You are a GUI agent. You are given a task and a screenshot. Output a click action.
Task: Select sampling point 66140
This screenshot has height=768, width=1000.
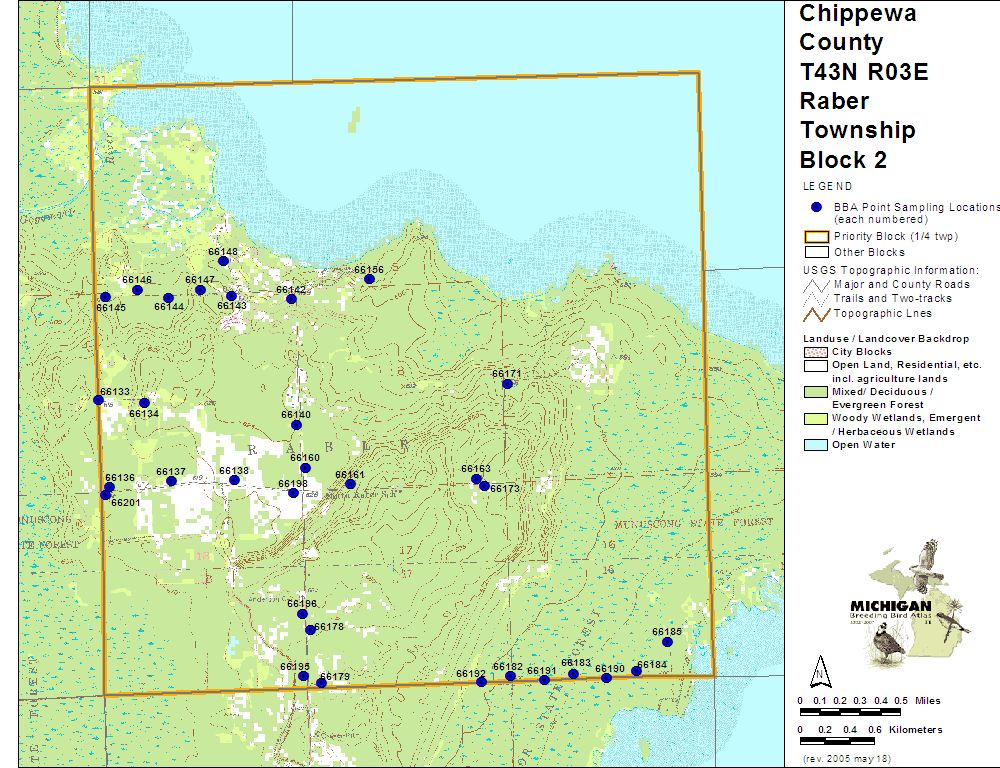[296, 425]
